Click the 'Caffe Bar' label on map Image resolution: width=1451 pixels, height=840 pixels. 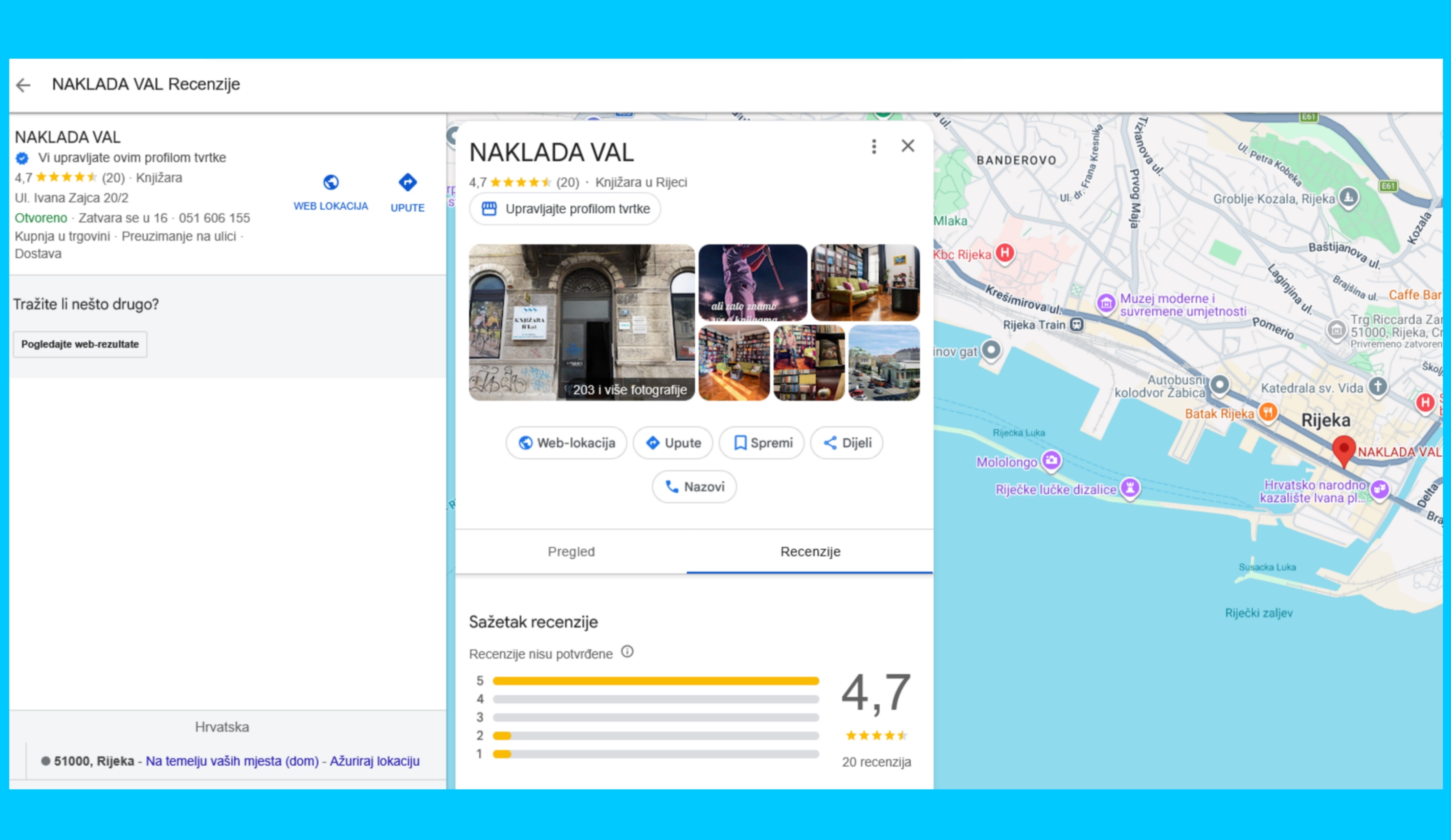click(x=1415, y=295)
